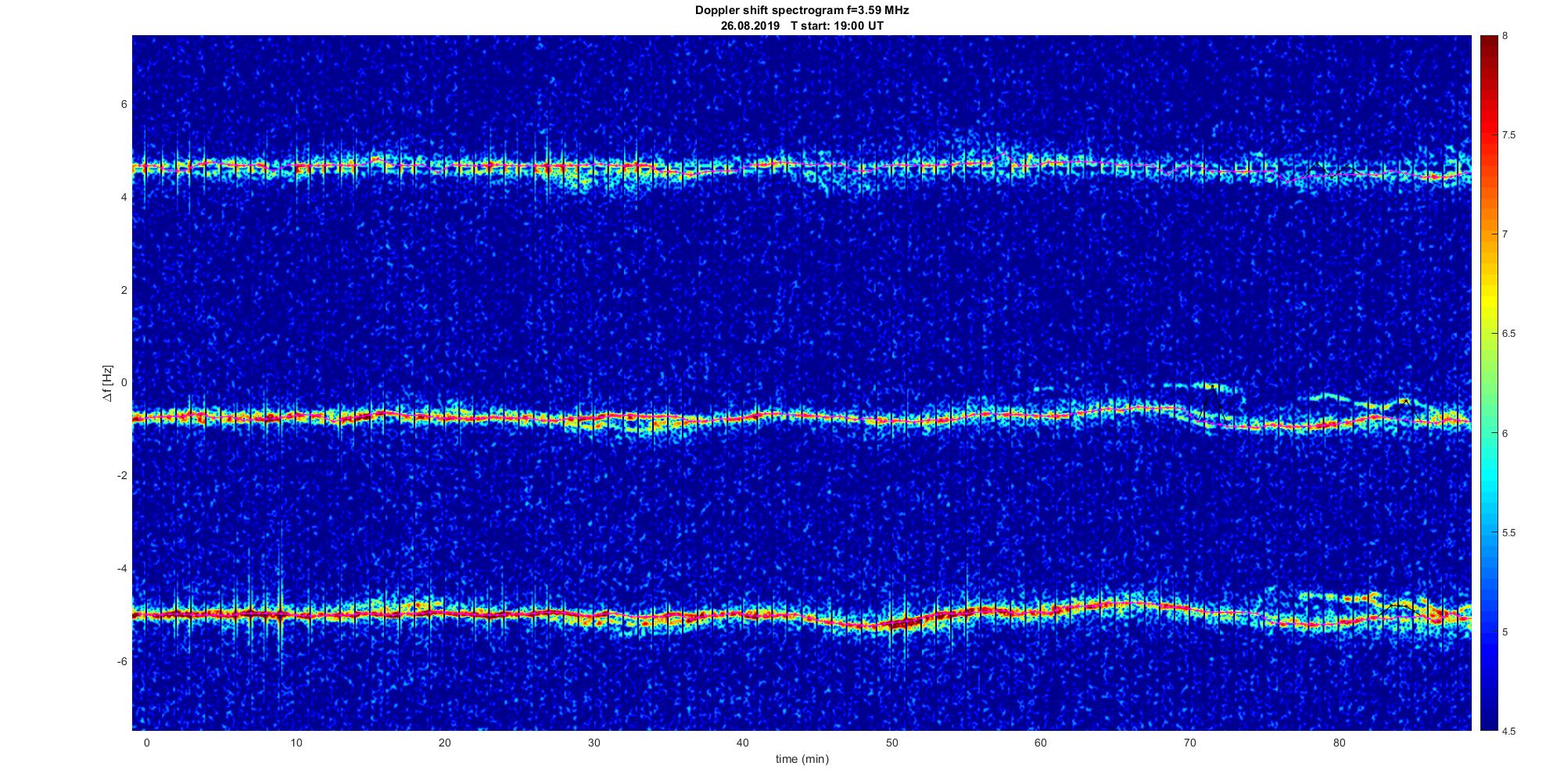Click the colorbar tick label '4.5'

[1508, 732]
